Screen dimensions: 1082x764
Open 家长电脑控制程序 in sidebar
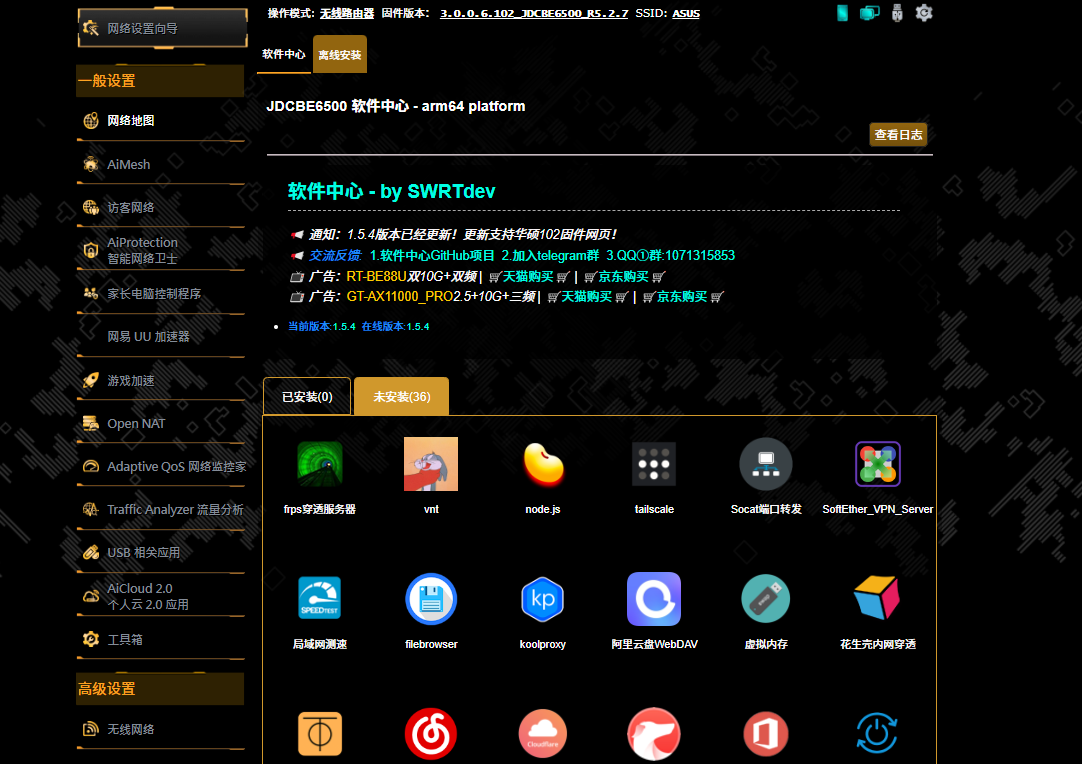[161, 293]
